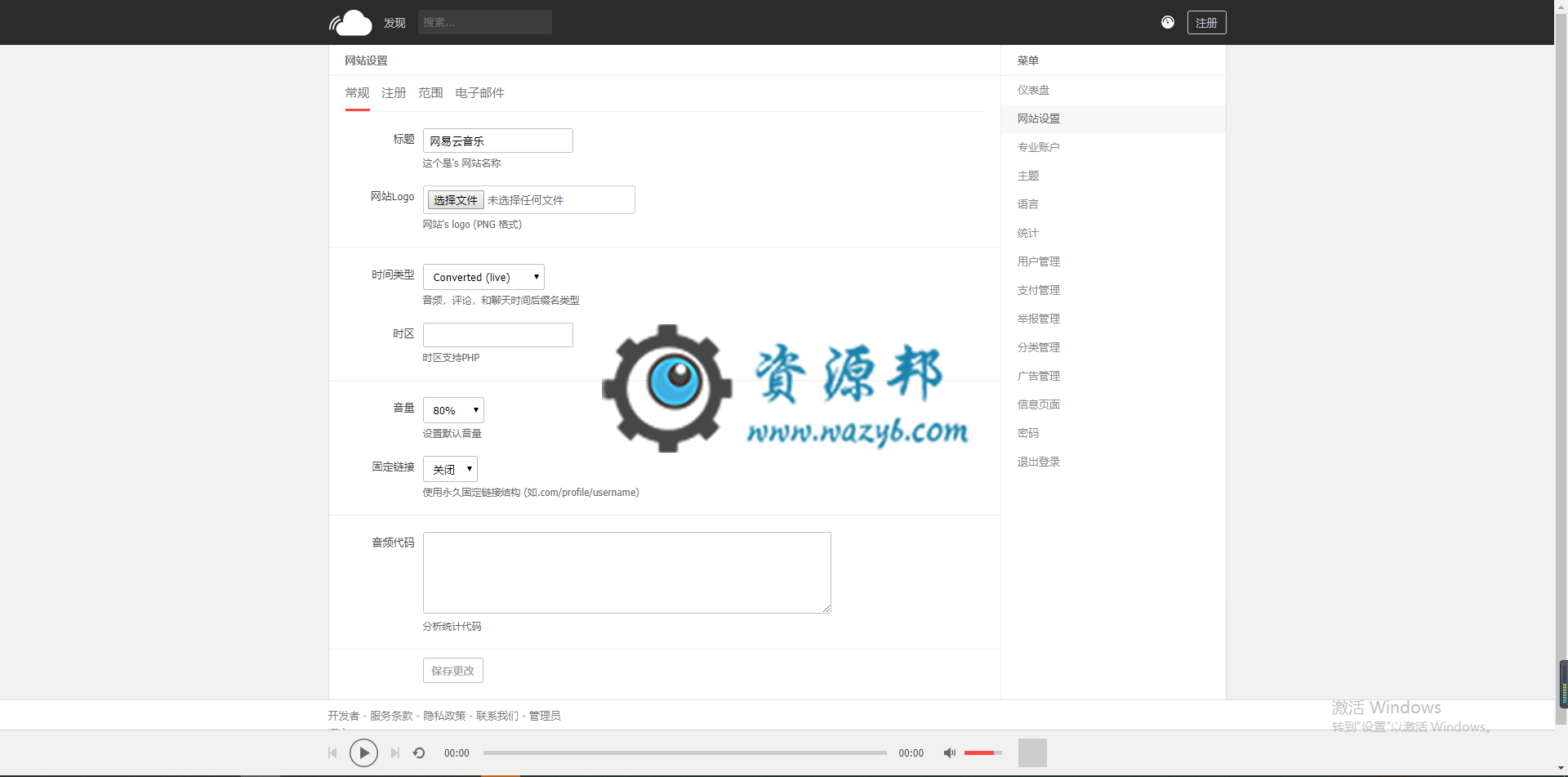The width and height of the screenshot is (1568, 777).
Task: Open the 联系我们 footer link
Action: (497, 716)
